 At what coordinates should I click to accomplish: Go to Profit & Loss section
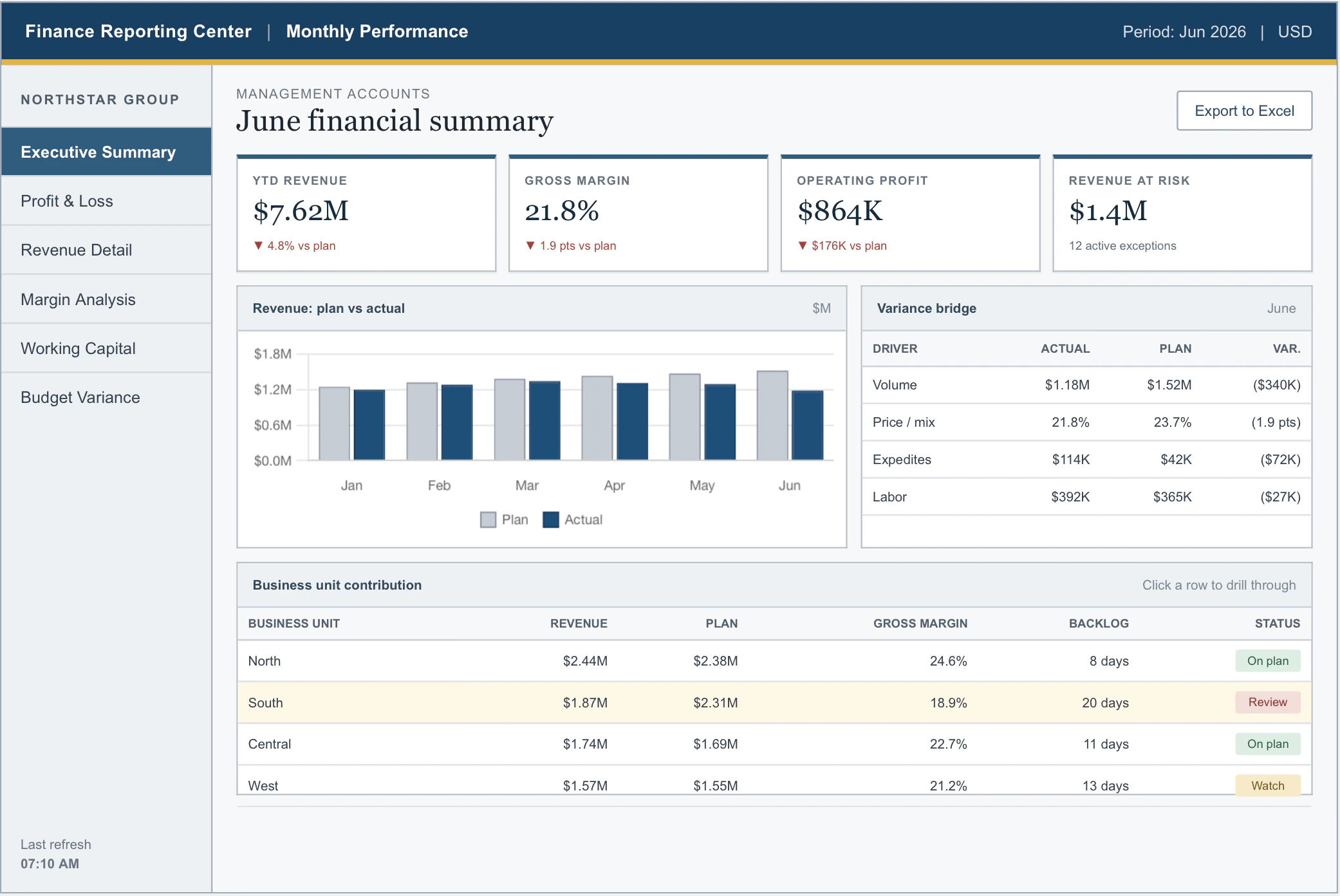106,201
